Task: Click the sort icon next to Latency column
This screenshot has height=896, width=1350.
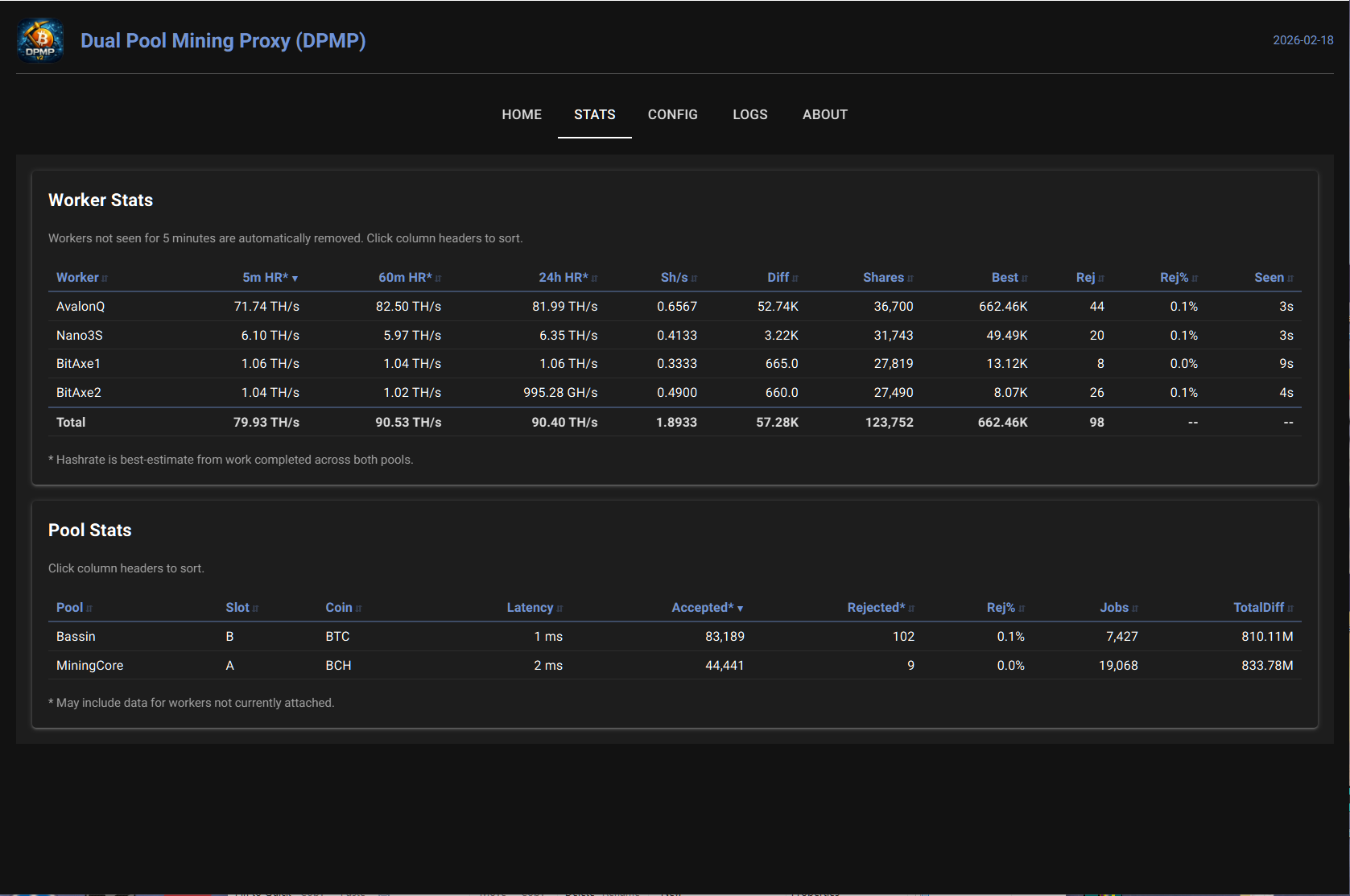Action: [559, 607]
